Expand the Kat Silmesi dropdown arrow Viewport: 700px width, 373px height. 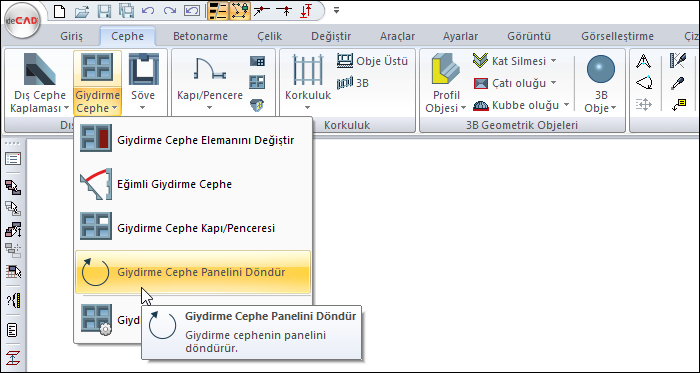(x=553, y=60)
